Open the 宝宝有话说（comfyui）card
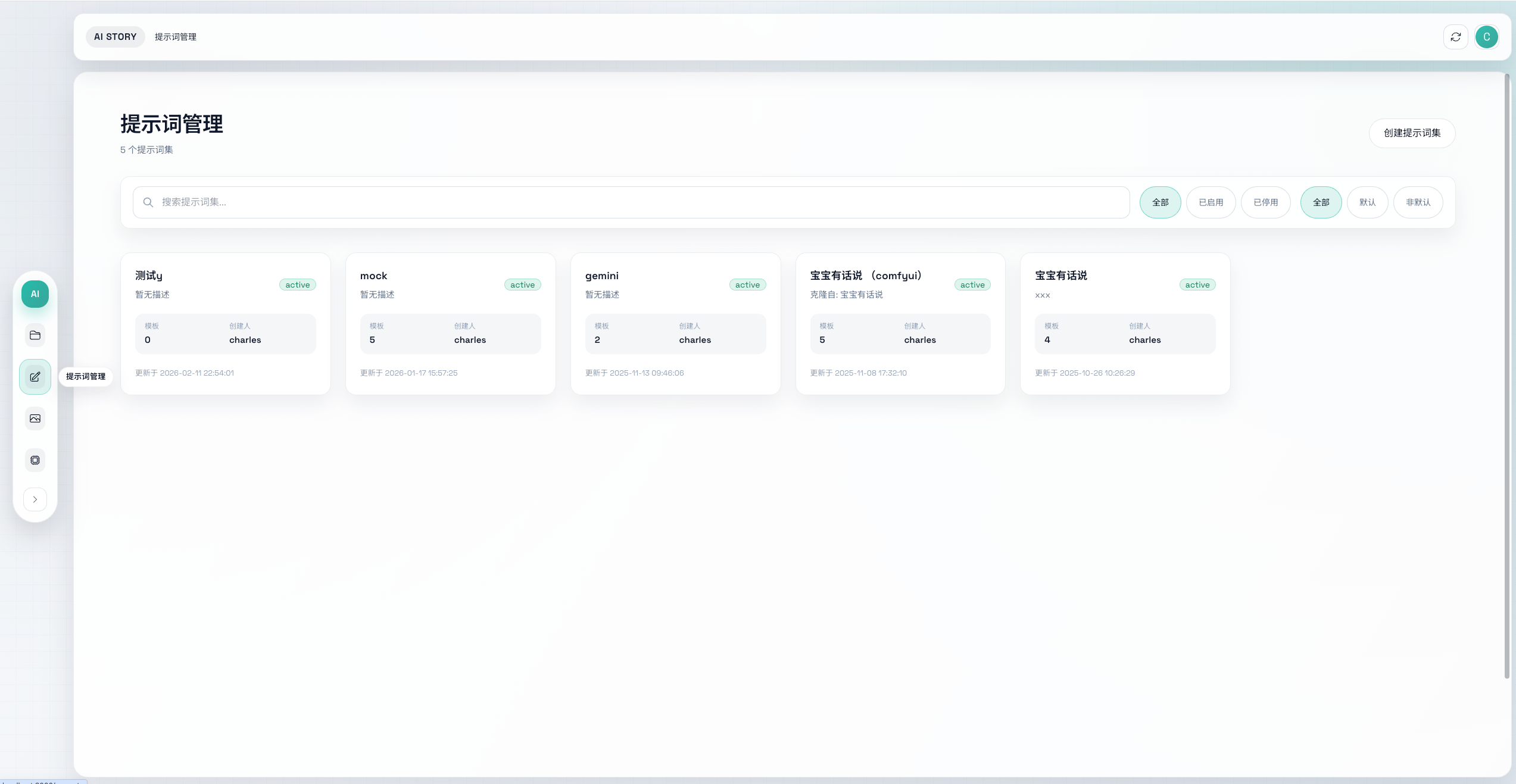The image size is (1516, 784). (900, 324)
